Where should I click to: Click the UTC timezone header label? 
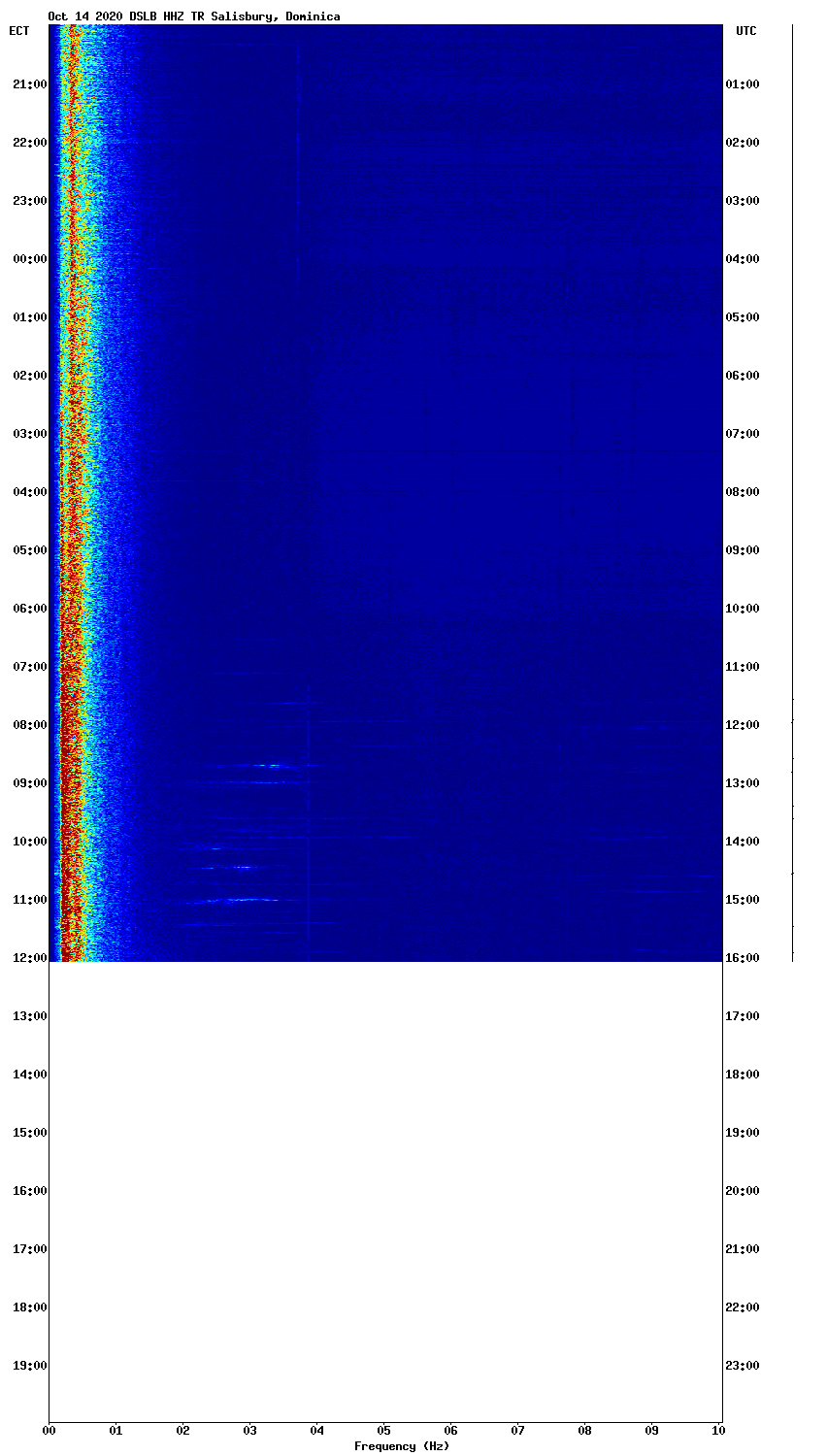745,31
